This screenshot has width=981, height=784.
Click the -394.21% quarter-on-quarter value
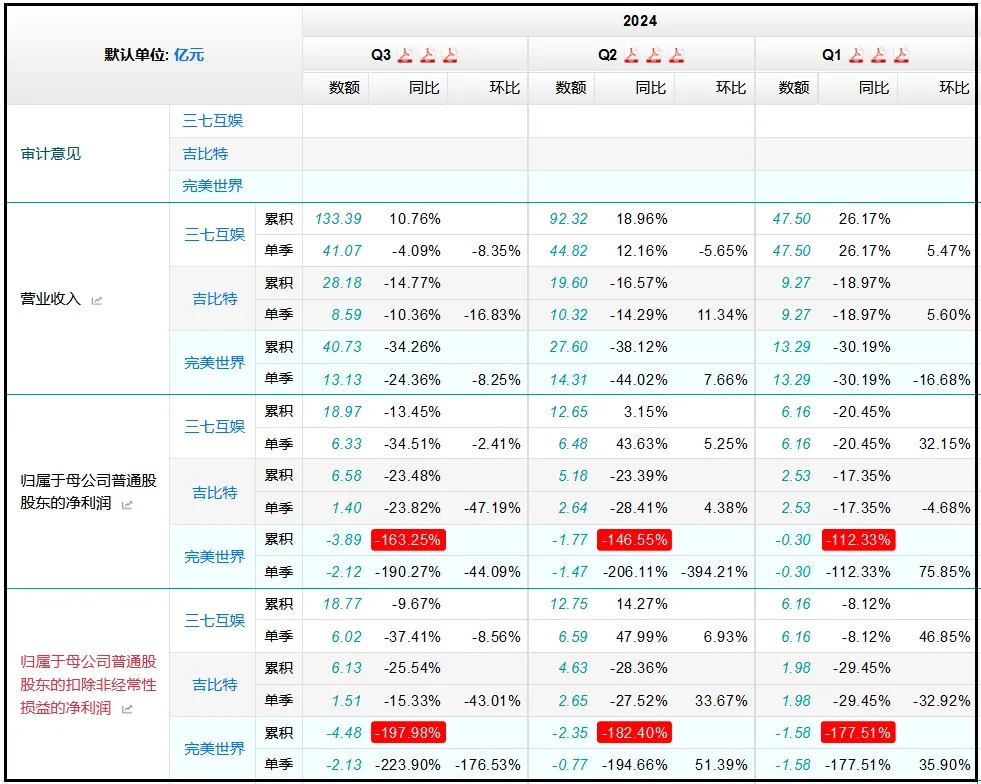pyautogui.click(x=714, y=572)
